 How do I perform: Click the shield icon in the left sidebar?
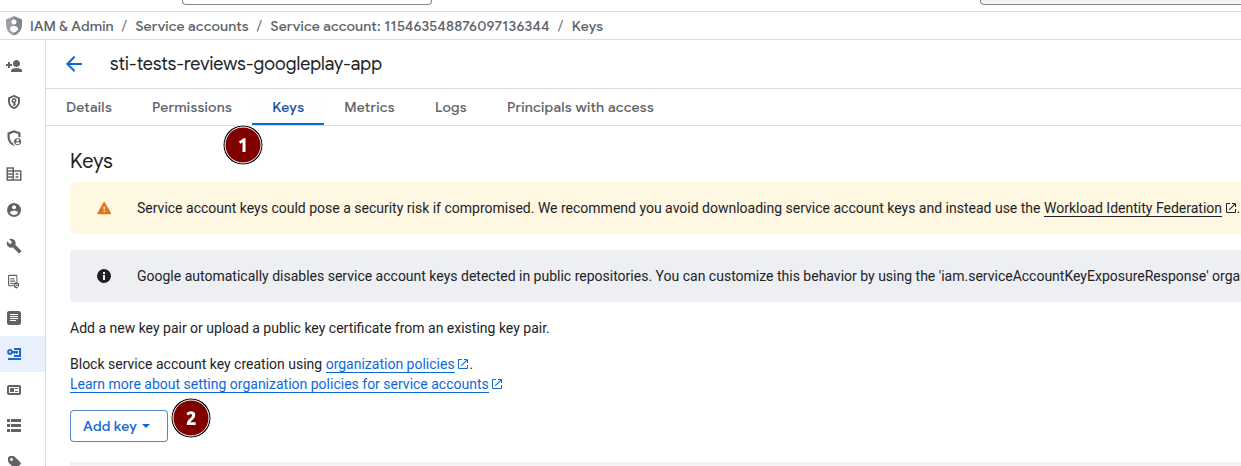coord(14,102)
